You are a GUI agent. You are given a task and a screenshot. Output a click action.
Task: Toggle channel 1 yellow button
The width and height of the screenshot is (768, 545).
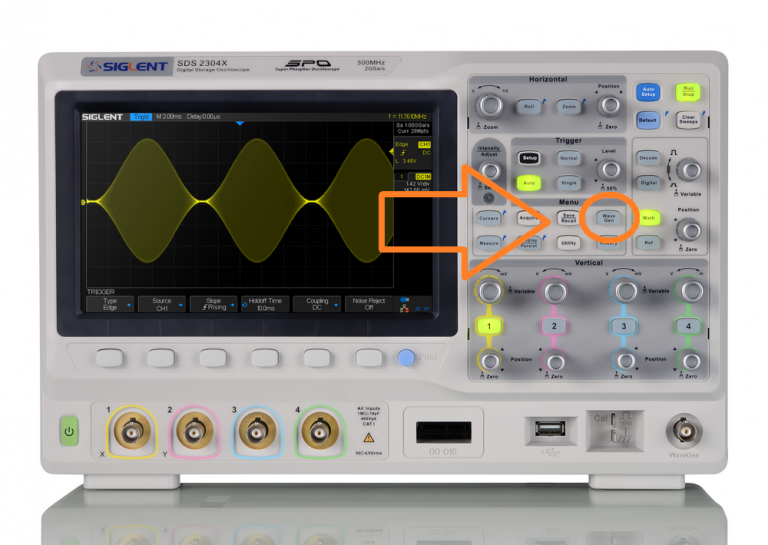pos(490,327)
